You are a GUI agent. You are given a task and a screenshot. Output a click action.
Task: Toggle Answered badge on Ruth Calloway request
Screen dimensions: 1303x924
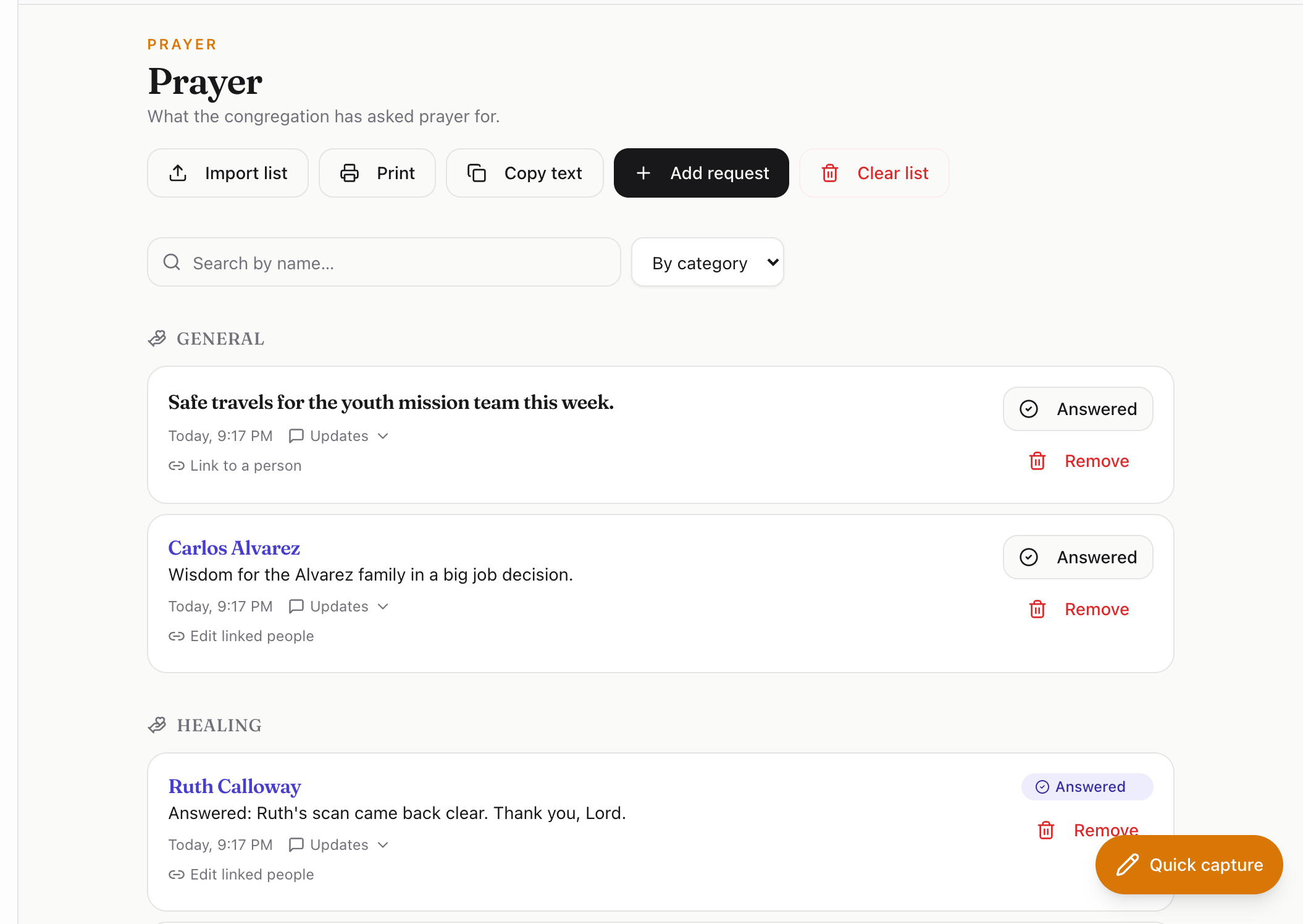1087,787
